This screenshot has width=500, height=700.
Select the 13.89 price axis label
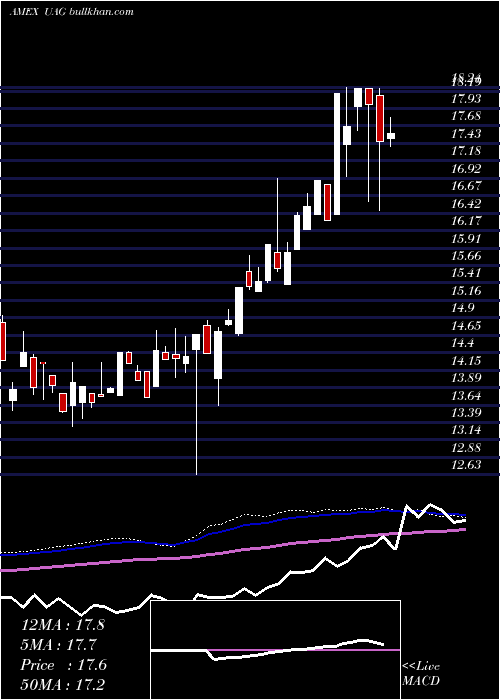pos(466,379)
